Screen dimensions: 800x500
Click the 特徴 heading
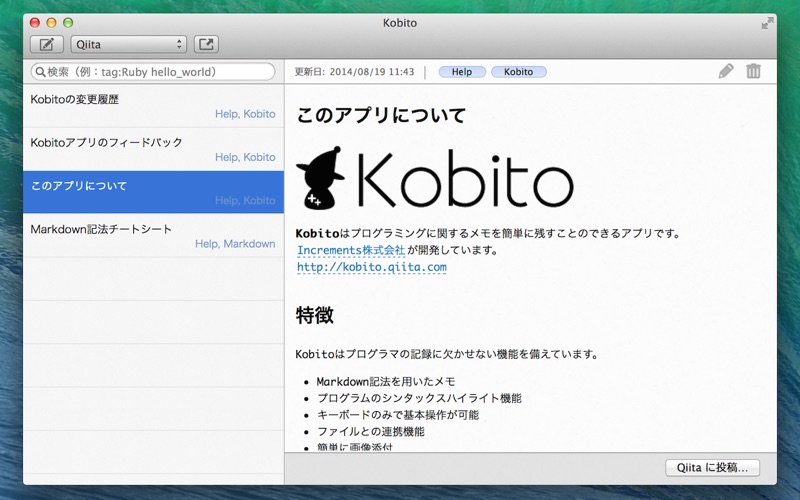point(315,315)
